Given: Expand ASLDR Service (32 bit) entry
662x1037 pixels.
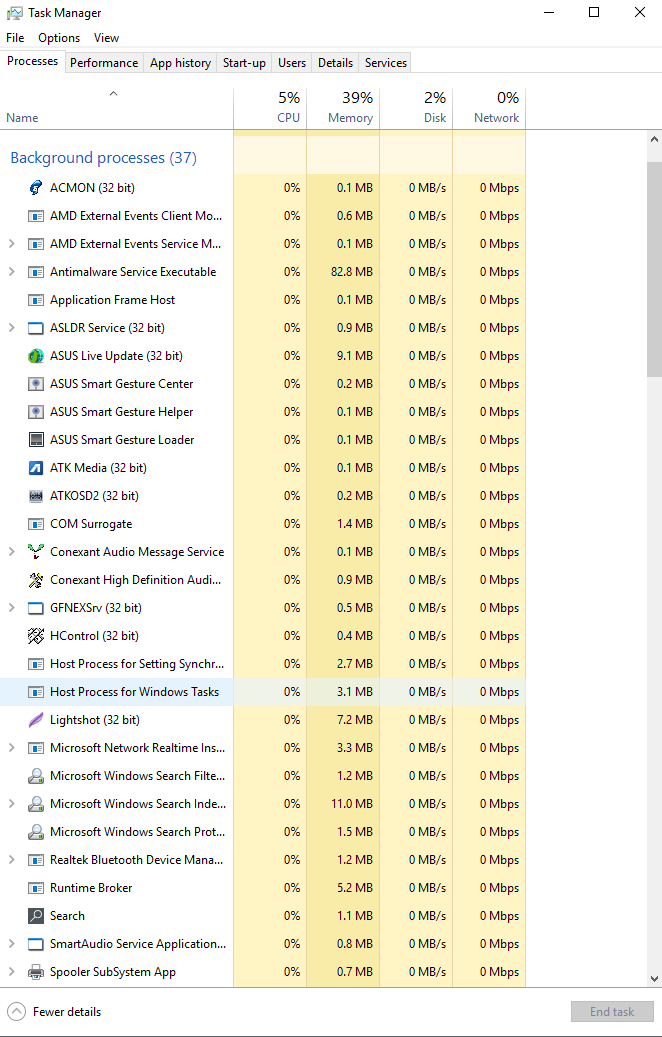Looking at the screenshot, I should pyautogui.click(x=11, y=327).
